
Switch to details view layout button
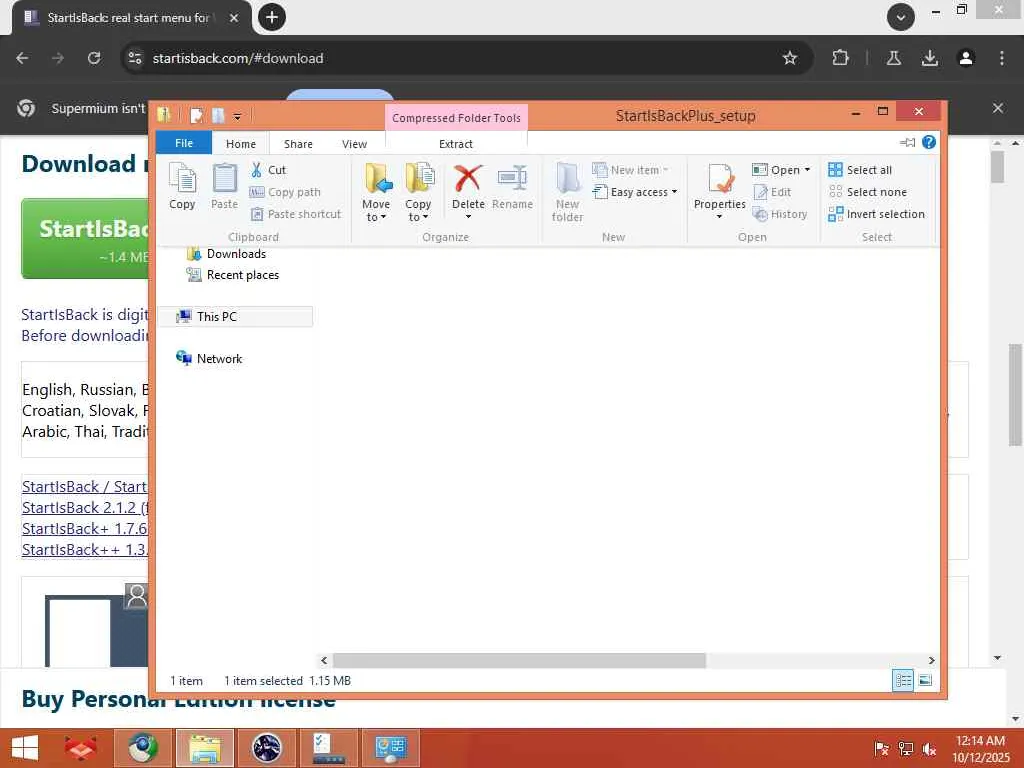tap(903, 680)
